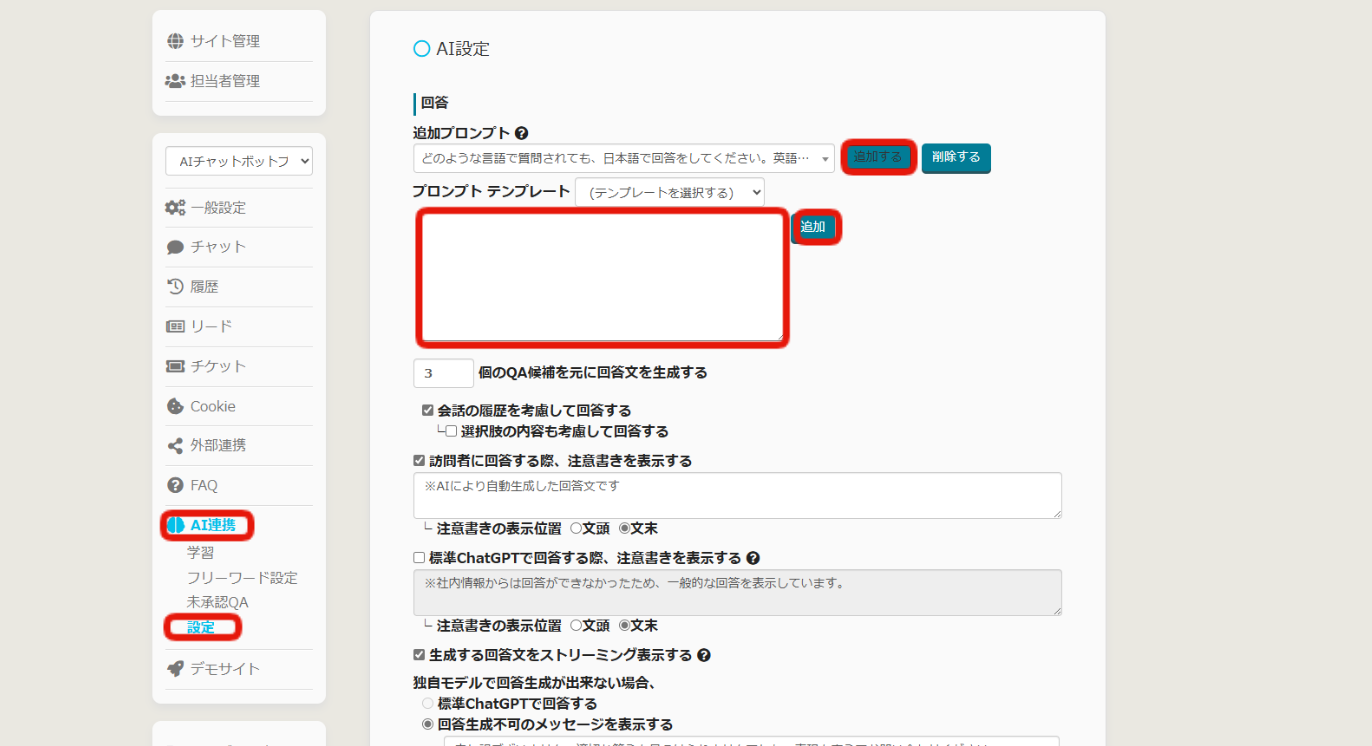
Task: Open 学習 under the AI連携 menu
Action: pyautogui.click(x=200, y=552)
